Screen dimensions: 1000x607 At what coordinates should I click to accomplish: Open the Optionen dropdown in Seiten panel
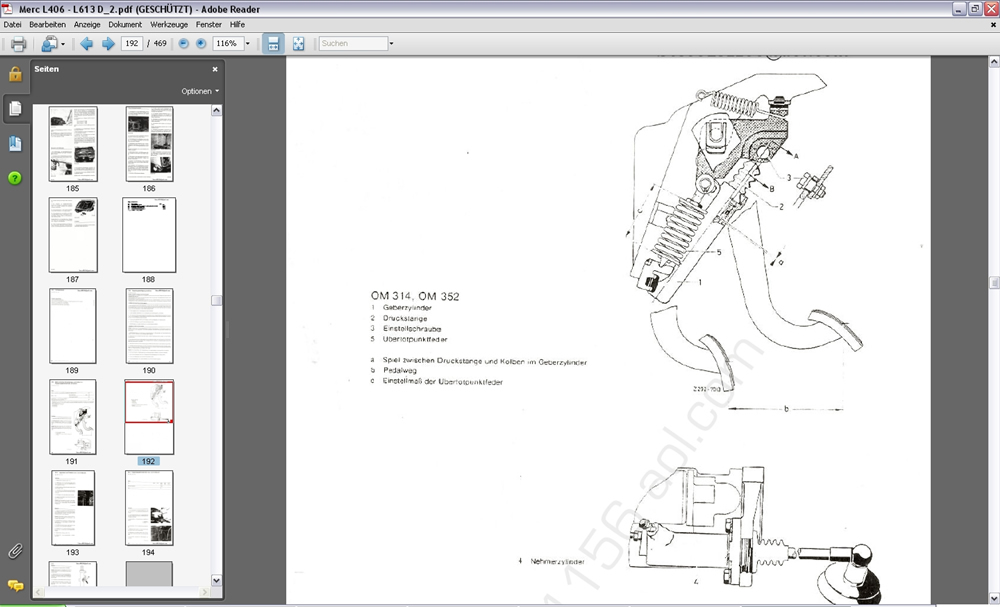[200, 91]
